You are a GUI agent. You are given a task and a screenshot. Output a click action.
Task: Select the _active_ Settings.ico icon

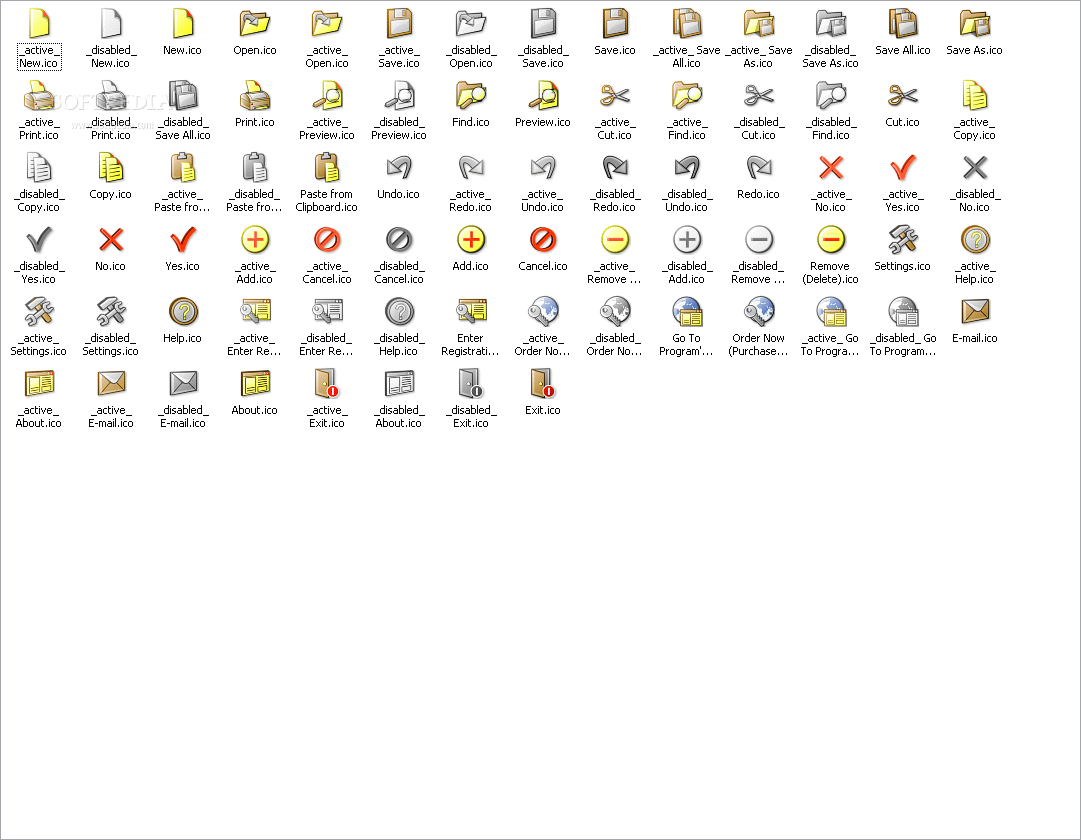point(39,312)
